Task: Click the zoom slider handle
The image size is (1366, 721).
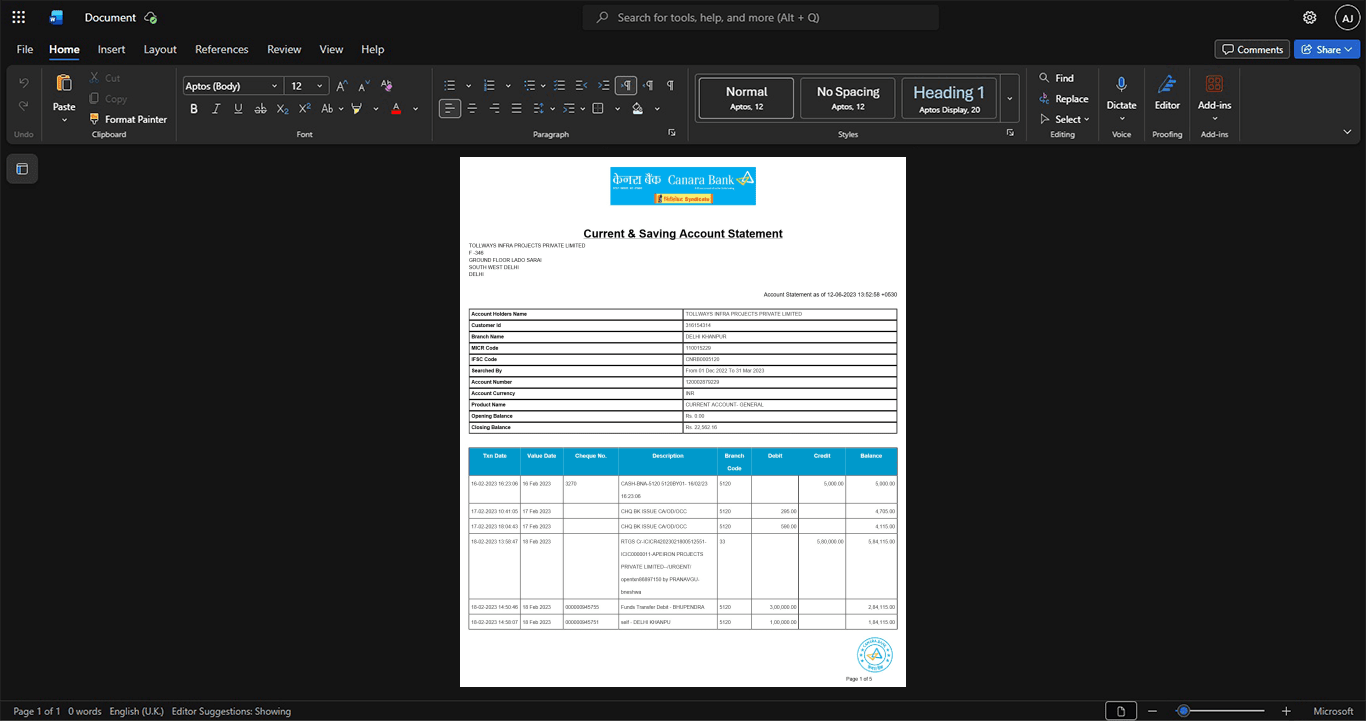Action: (1183, 711)
